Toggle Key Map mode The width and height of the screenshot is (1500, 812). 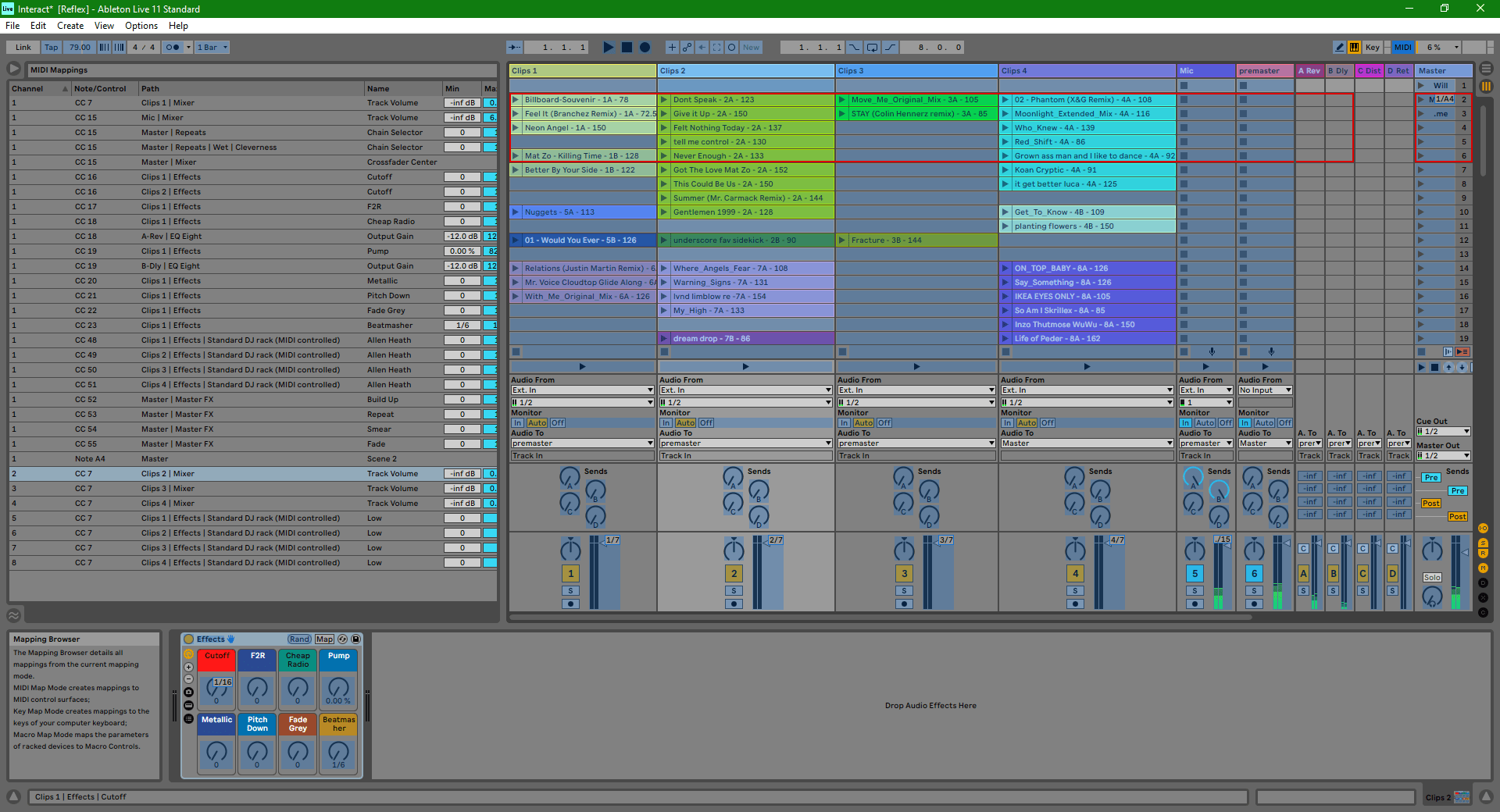point(1372,47)
